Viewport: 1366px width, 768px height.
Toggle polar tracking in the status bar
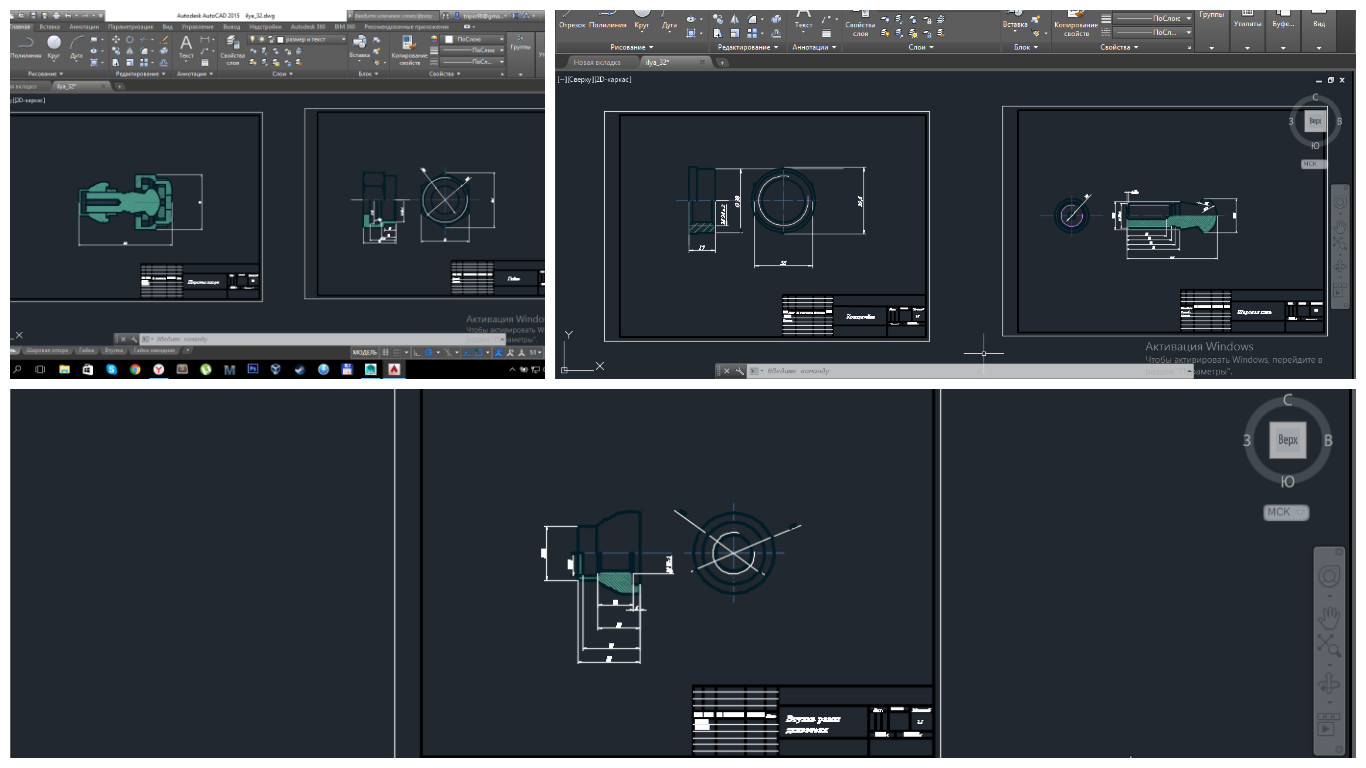click(429, 352)
